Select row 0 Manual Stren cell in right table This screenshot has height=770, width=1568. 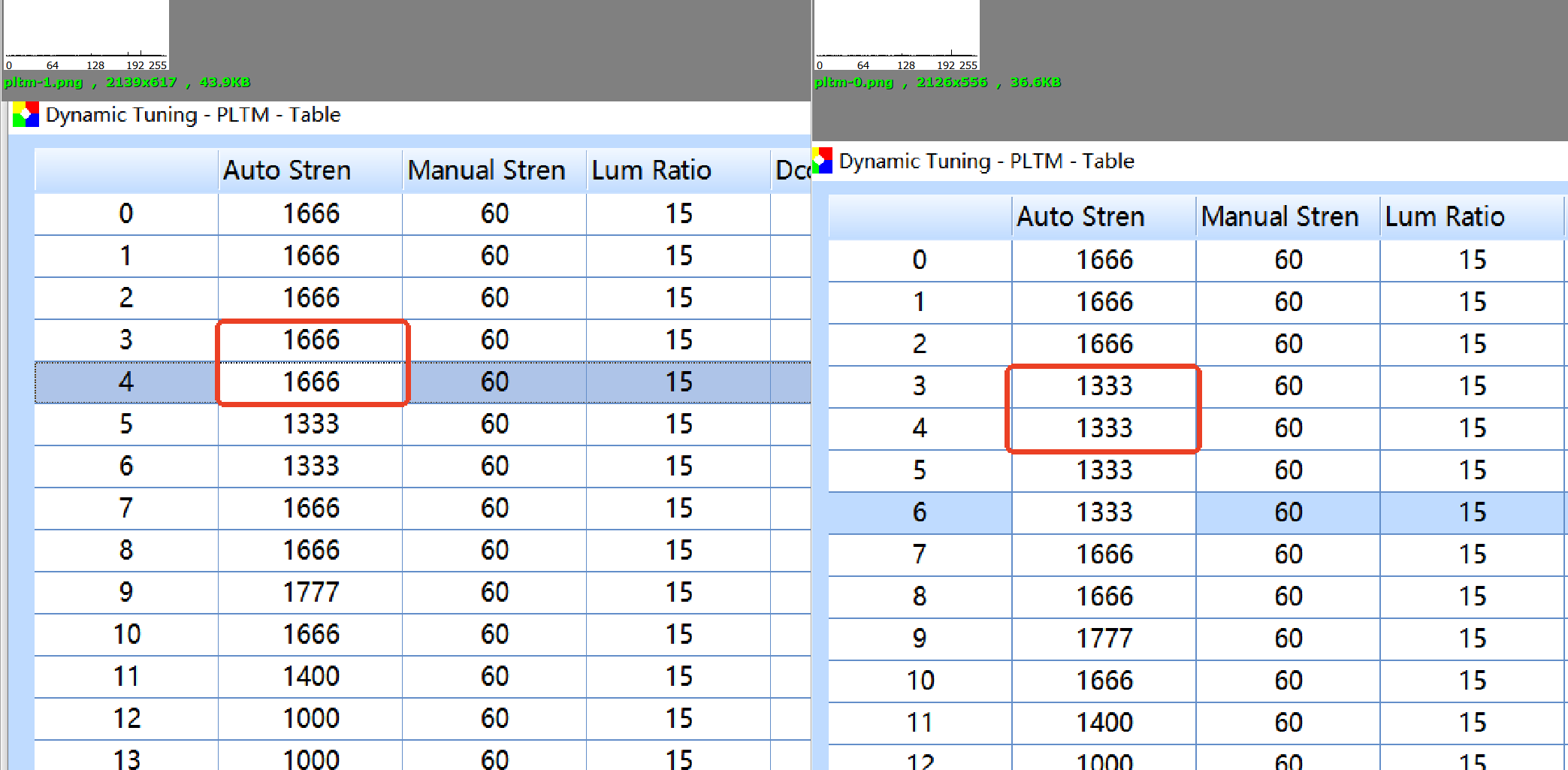click(1288, 260)
